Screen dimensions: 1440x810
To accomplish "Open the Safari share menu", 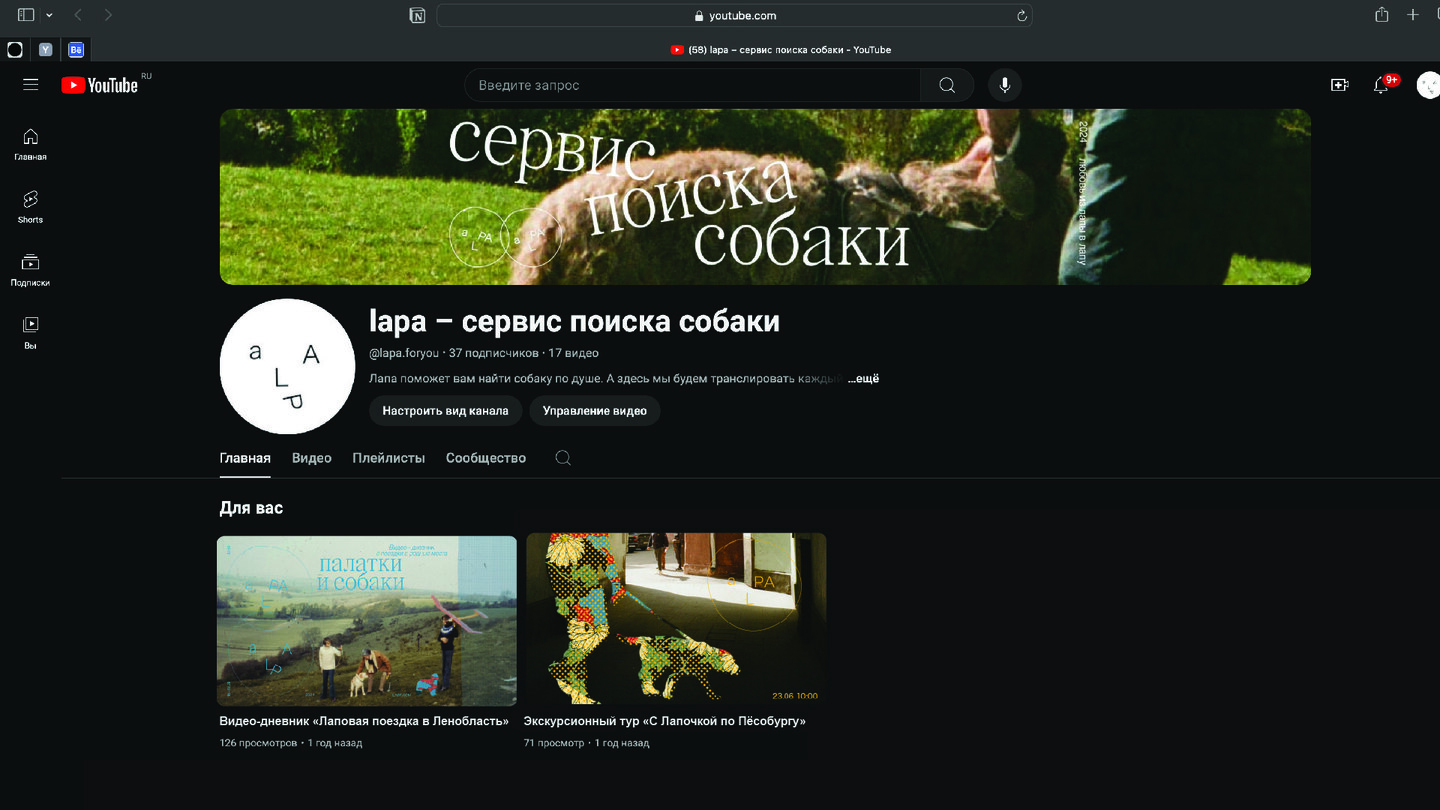I will point(1382,15).
